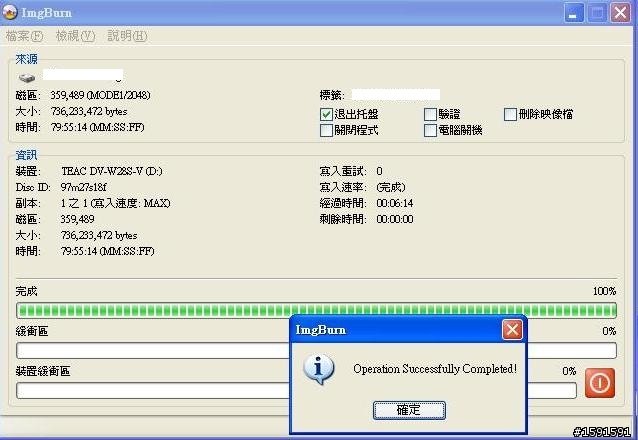Click source size 736,233,472 bytes text
This screenshot has width=638, height=440.
[89, 112]
